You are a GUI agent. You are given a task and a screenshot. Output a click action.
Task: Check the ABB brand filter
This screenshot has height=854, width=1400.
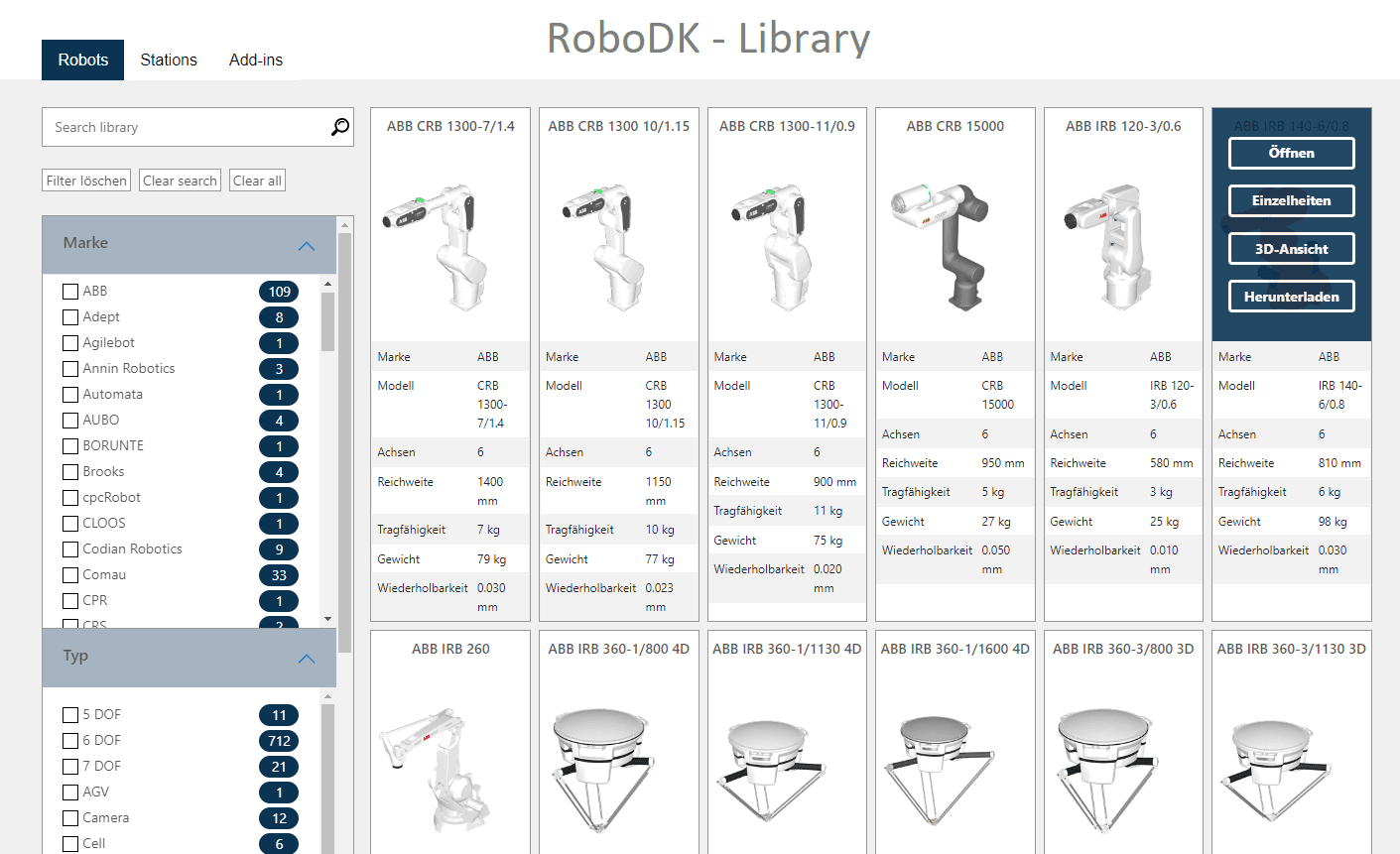70,292
